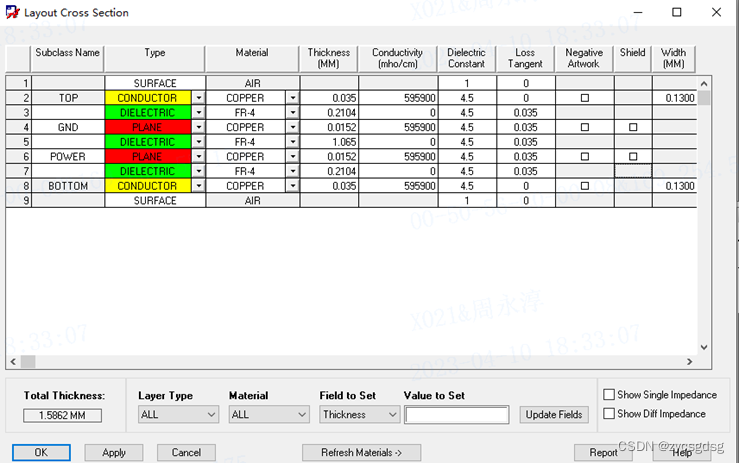Click the horizontal scrollbar left arrow
The image size is (739, 463).
click(12, 362)
